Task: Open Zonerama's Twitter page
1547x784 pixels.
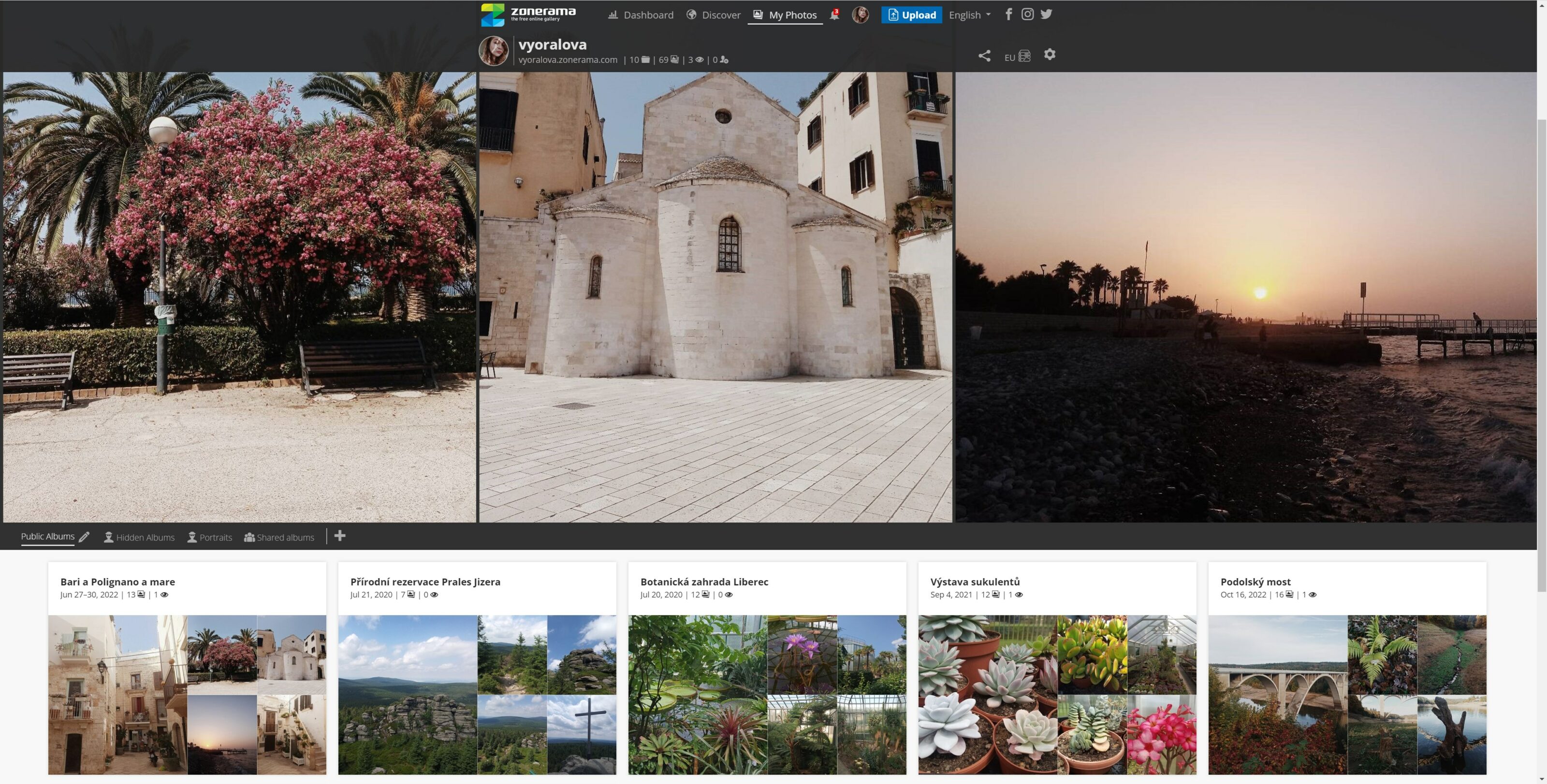Action: pos(1046,14)
